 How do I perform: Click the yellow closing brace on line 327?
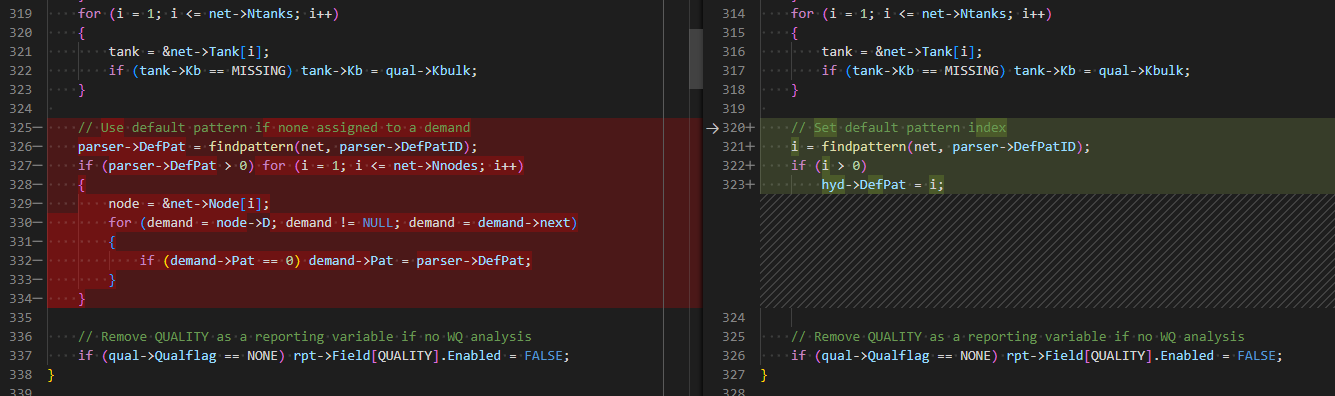[x=764, y=375]
